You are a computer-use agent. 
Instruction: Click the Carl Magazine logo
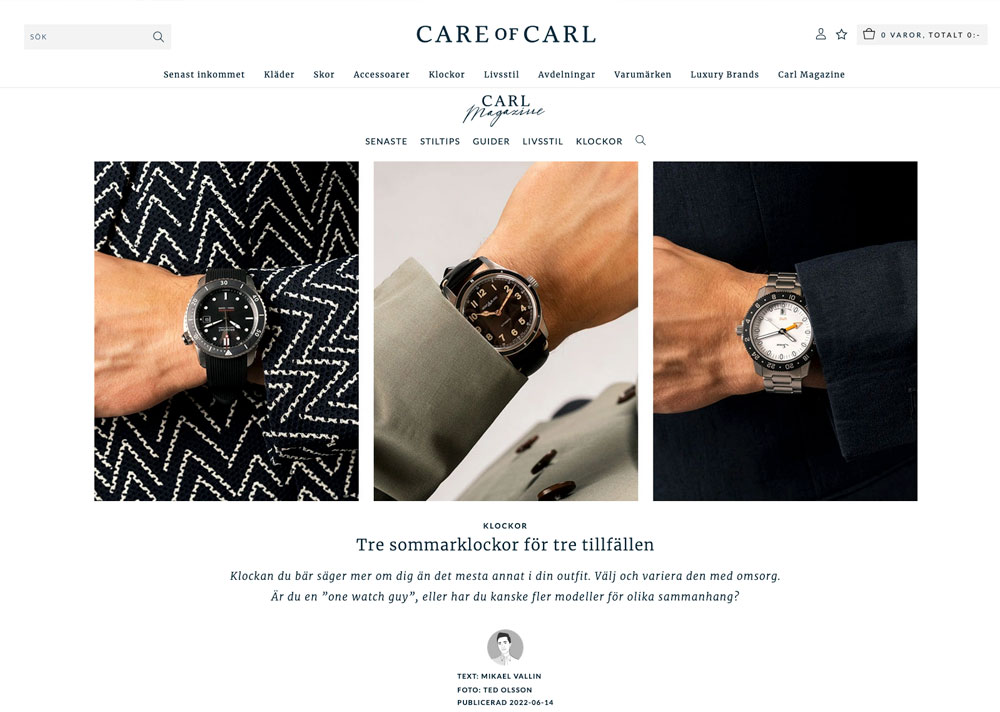(504, 109)
